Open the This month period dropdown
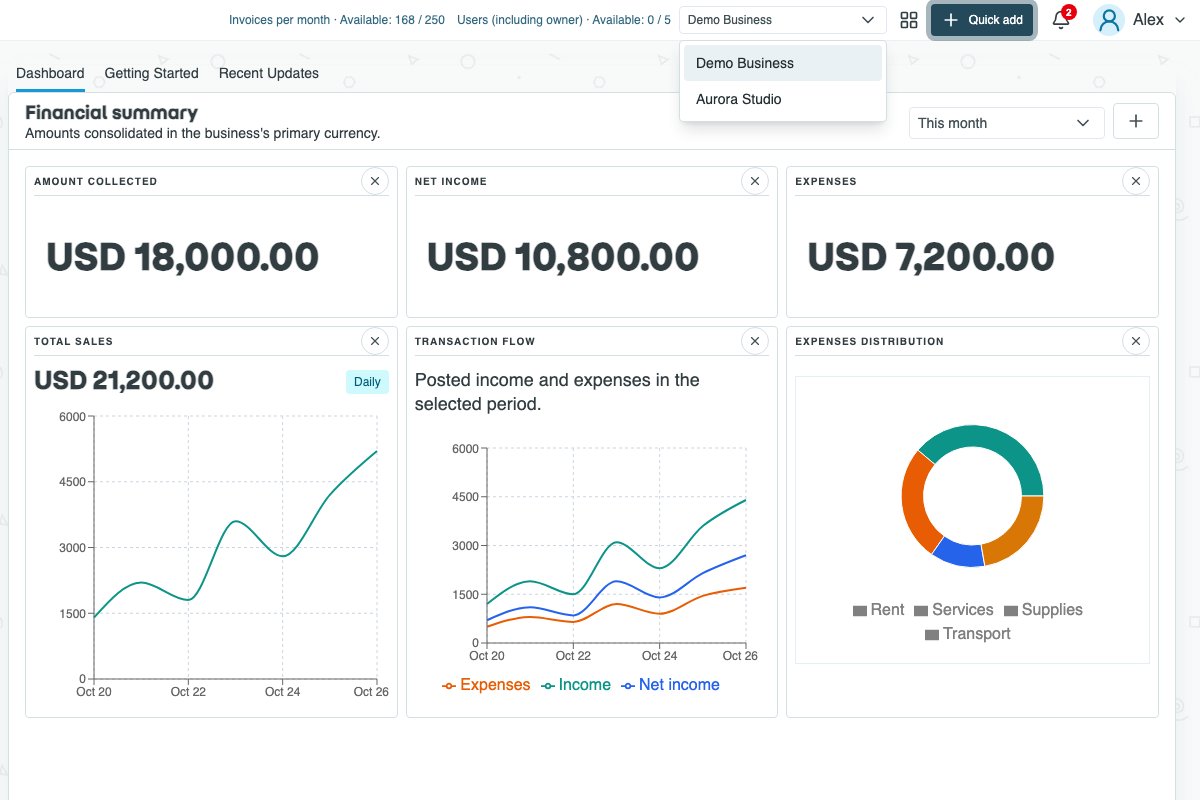Screen dimensions: 1200x800 click(1007, 123)
